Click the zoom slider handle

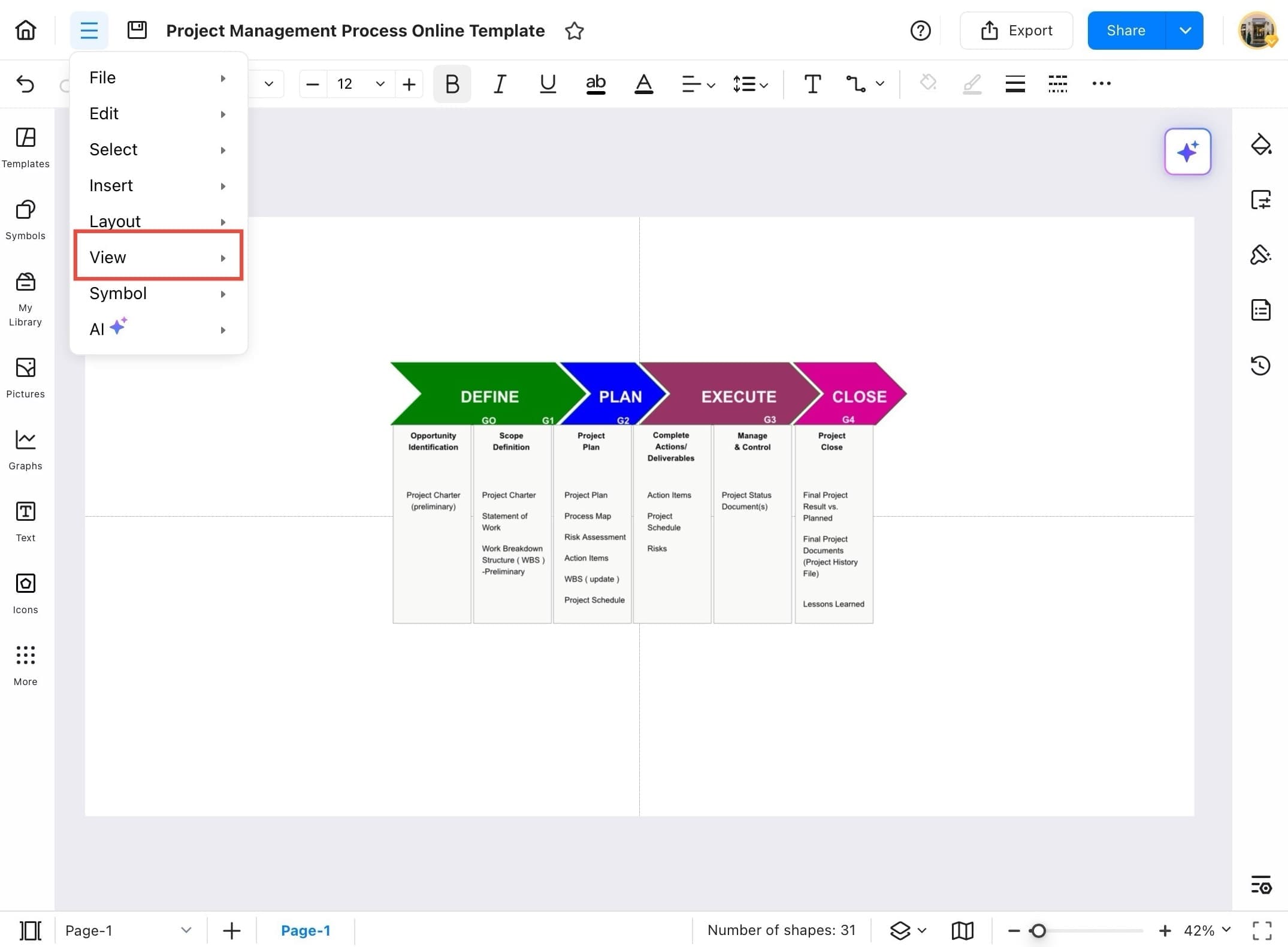1038,930
